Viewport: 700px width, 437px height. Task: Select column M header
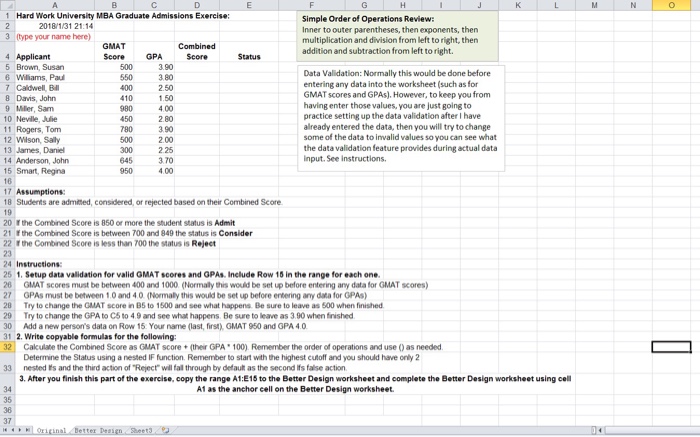click(595, 5)
